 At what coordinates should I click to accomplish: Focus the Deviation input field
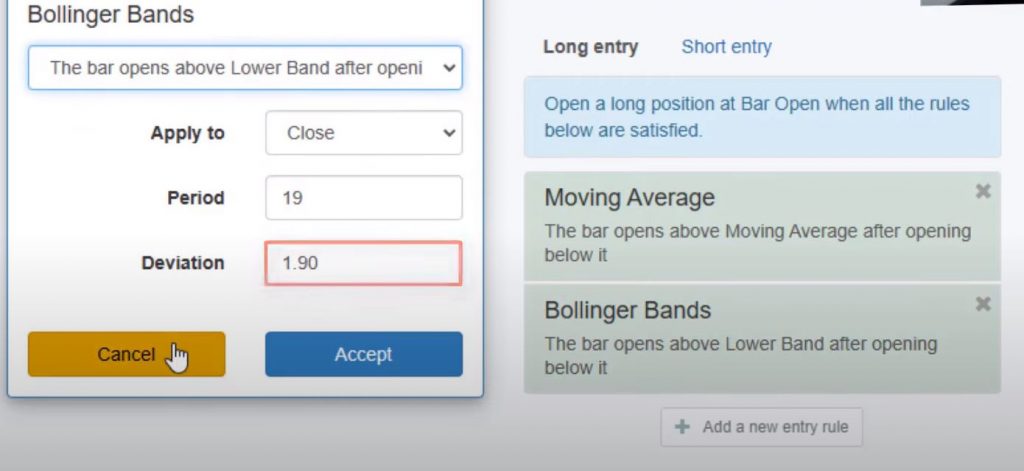point(363,263)
